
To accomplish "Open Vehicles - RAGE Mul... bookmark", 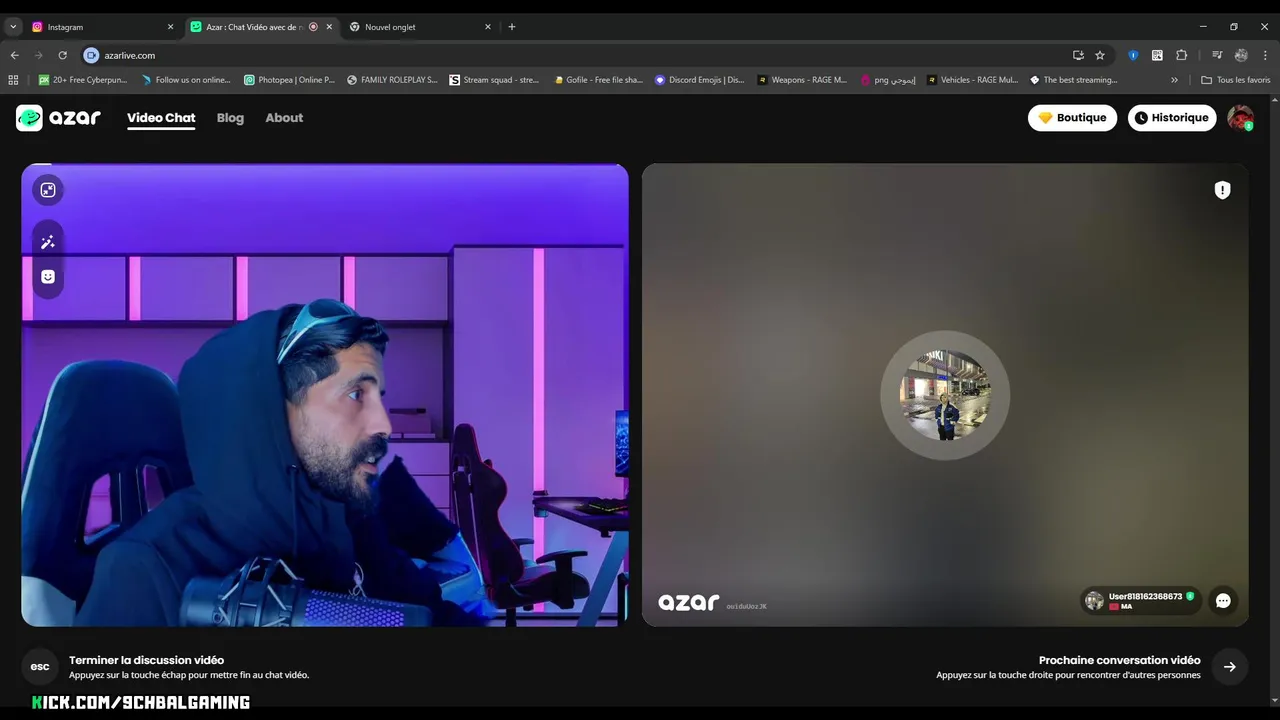I will pos(973,80).
